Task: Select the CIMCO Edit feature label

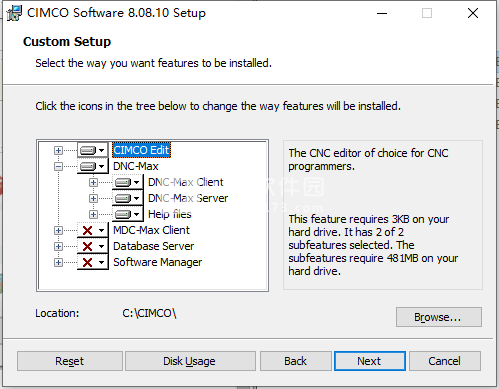Action: pos(141,150)
